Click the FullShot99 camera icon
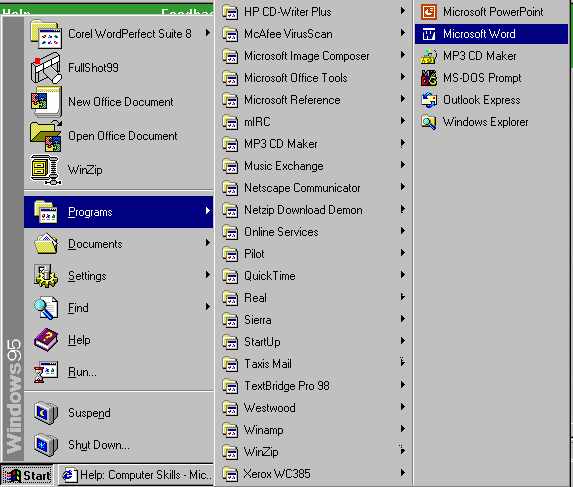573x487 pixels. click(x=46, y=68)
